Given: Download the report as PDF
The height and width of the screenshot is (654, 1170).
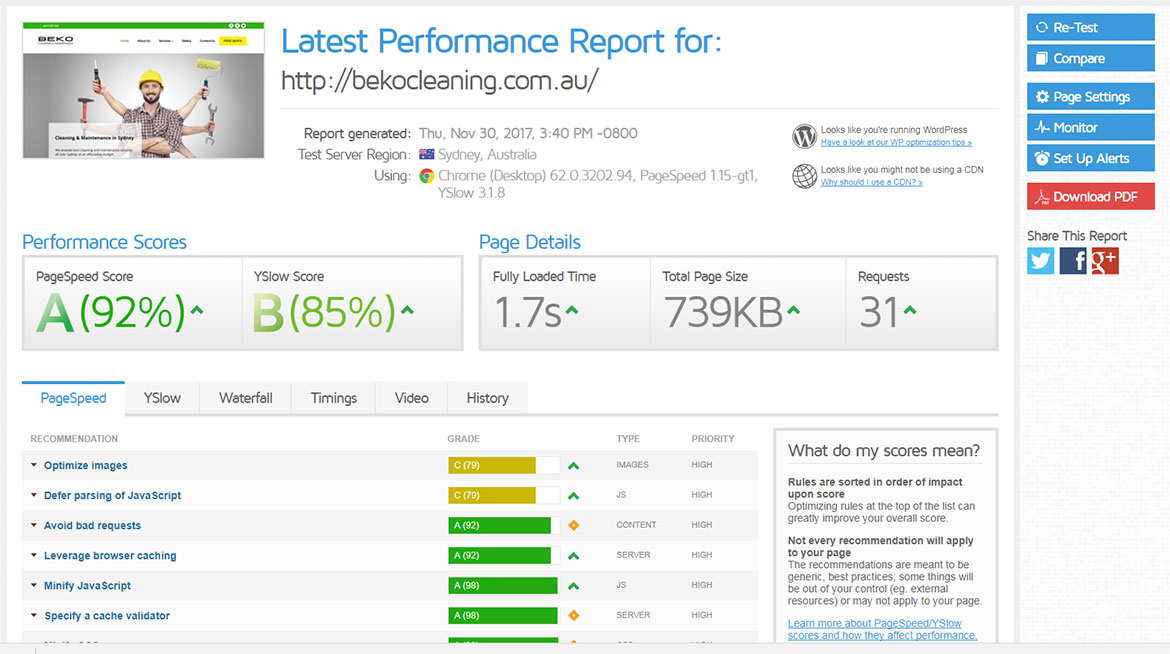Looking at the screenshot, I should tap(1090, 196).
